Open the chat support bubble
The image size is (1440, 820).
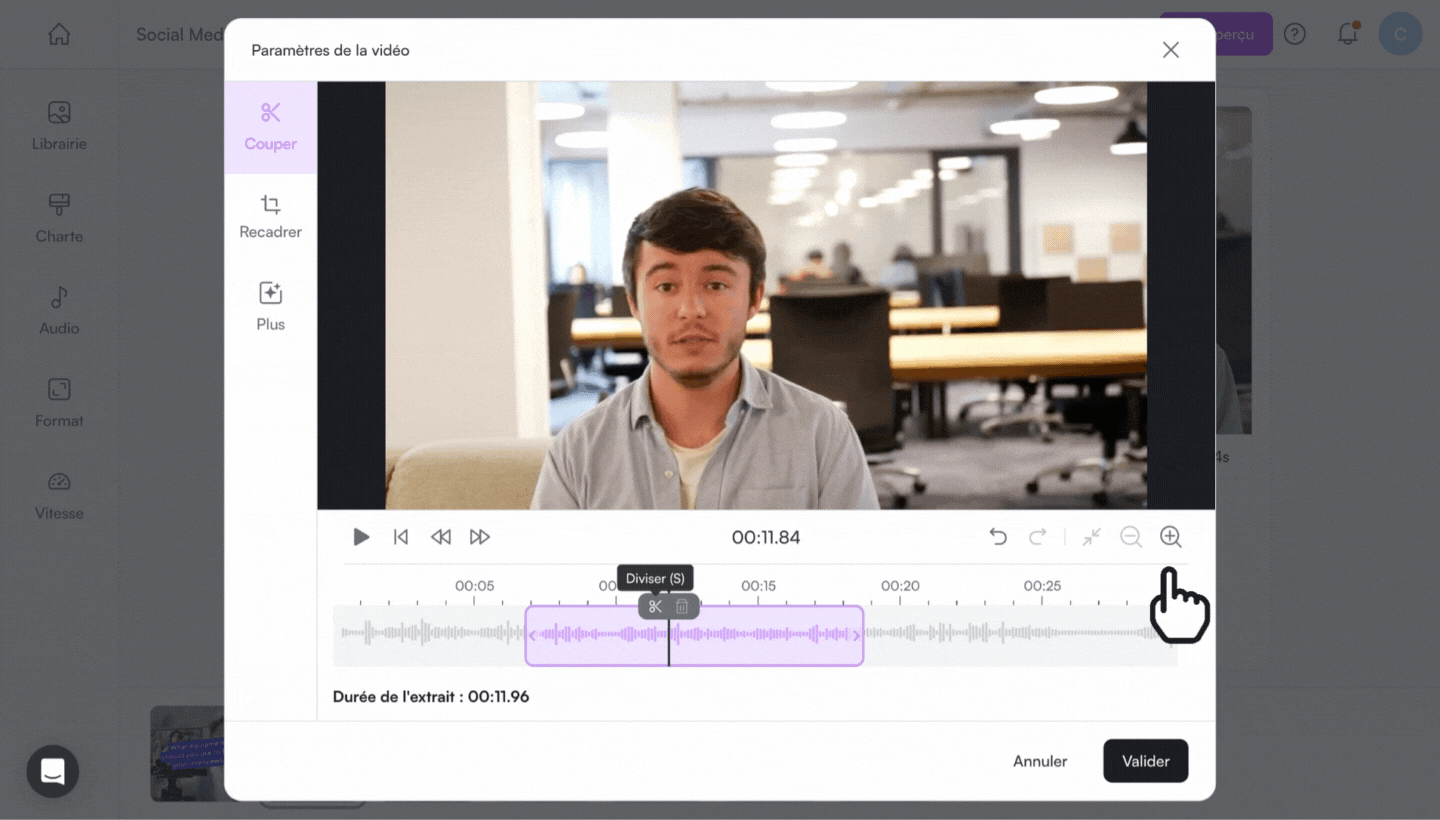click(x=52, y=771)
